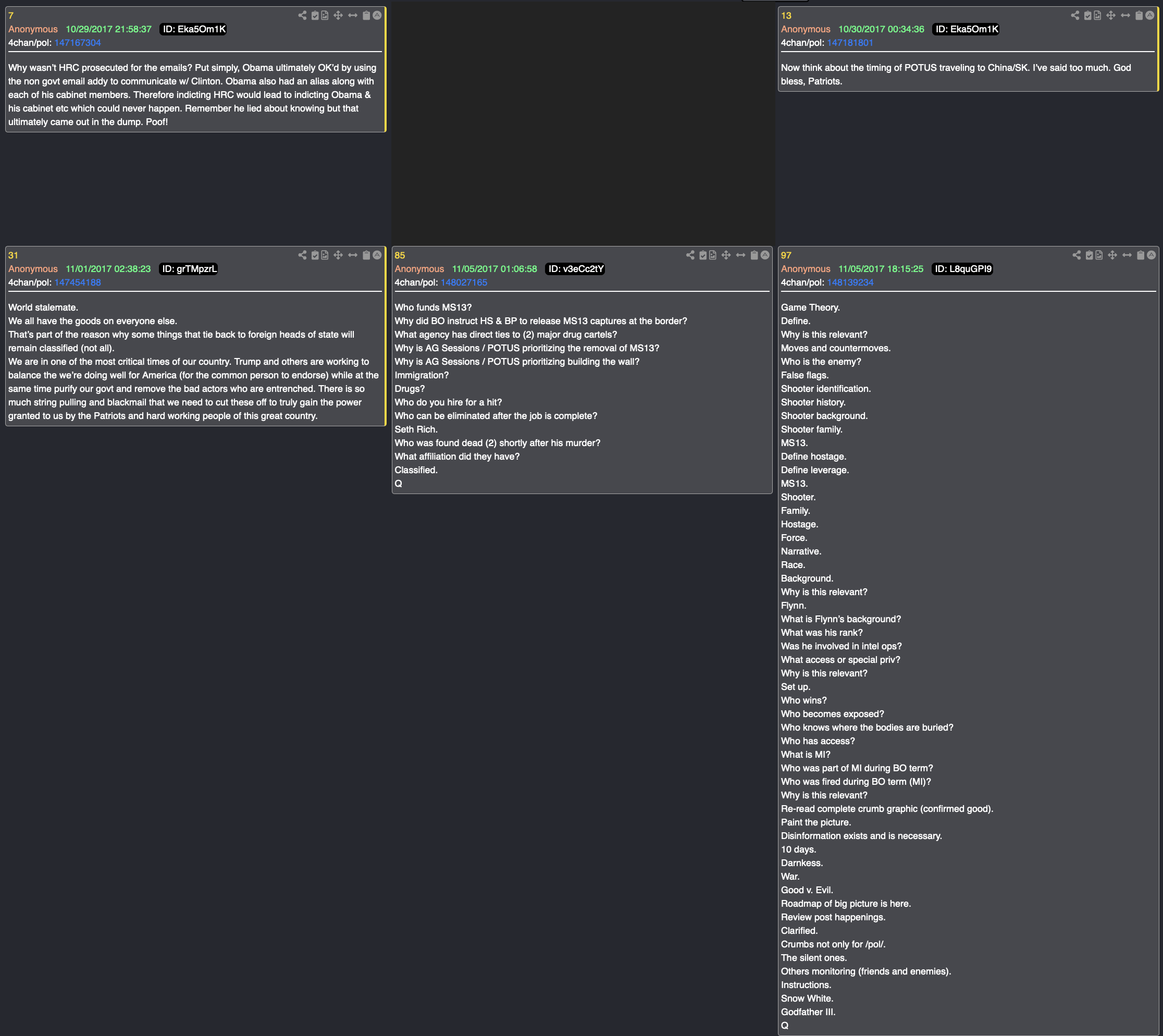Click the line 'Game Theory.'
Viewport: 1163px width, 1036px height.
point(810,307)
